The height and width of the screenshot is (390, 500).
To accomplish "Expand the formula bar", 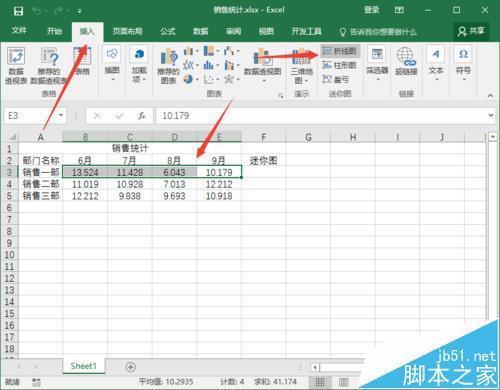I will (x=491, y=116).
